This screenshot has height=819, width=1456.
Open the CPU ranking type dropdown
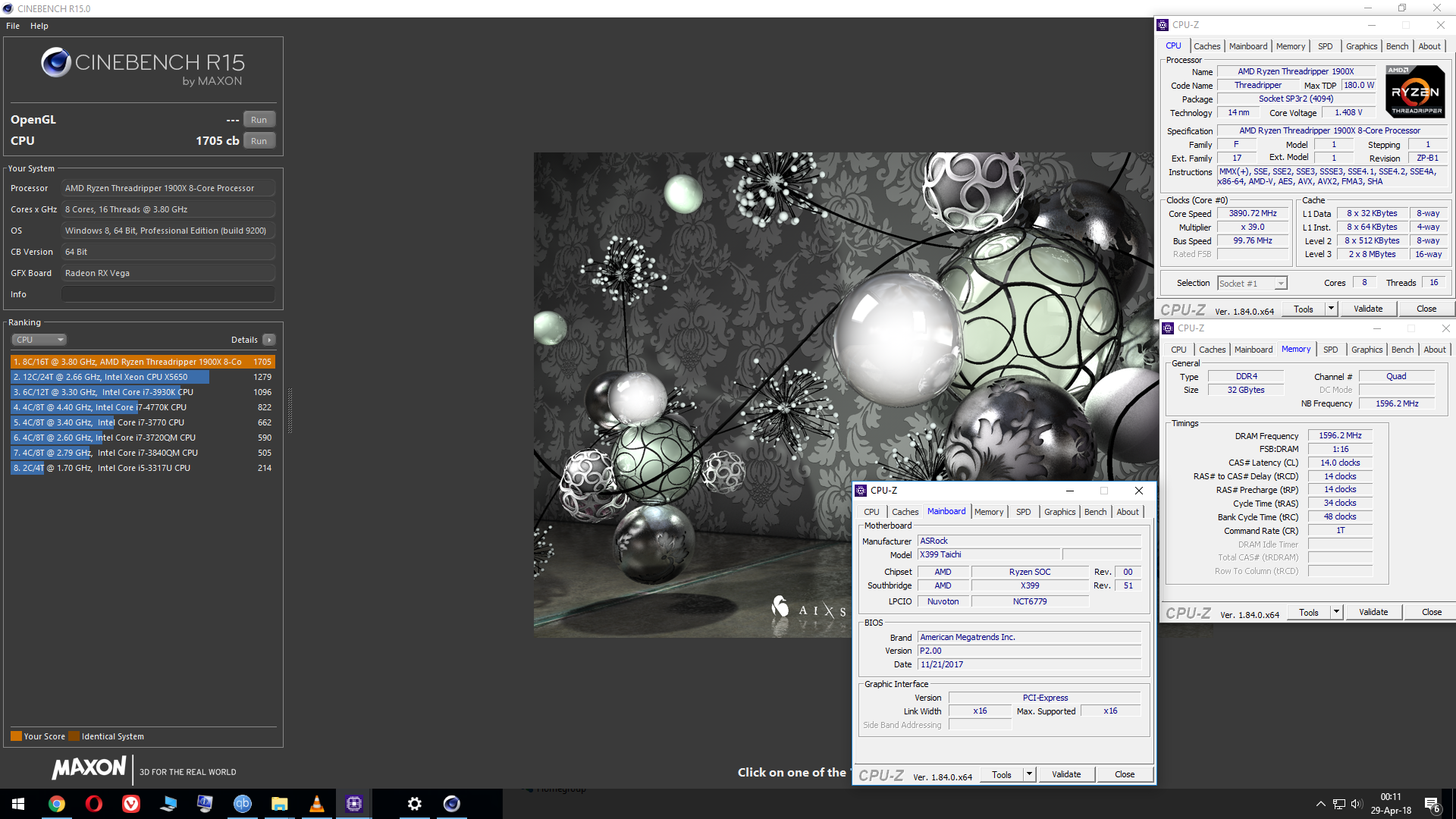(39, 340)
